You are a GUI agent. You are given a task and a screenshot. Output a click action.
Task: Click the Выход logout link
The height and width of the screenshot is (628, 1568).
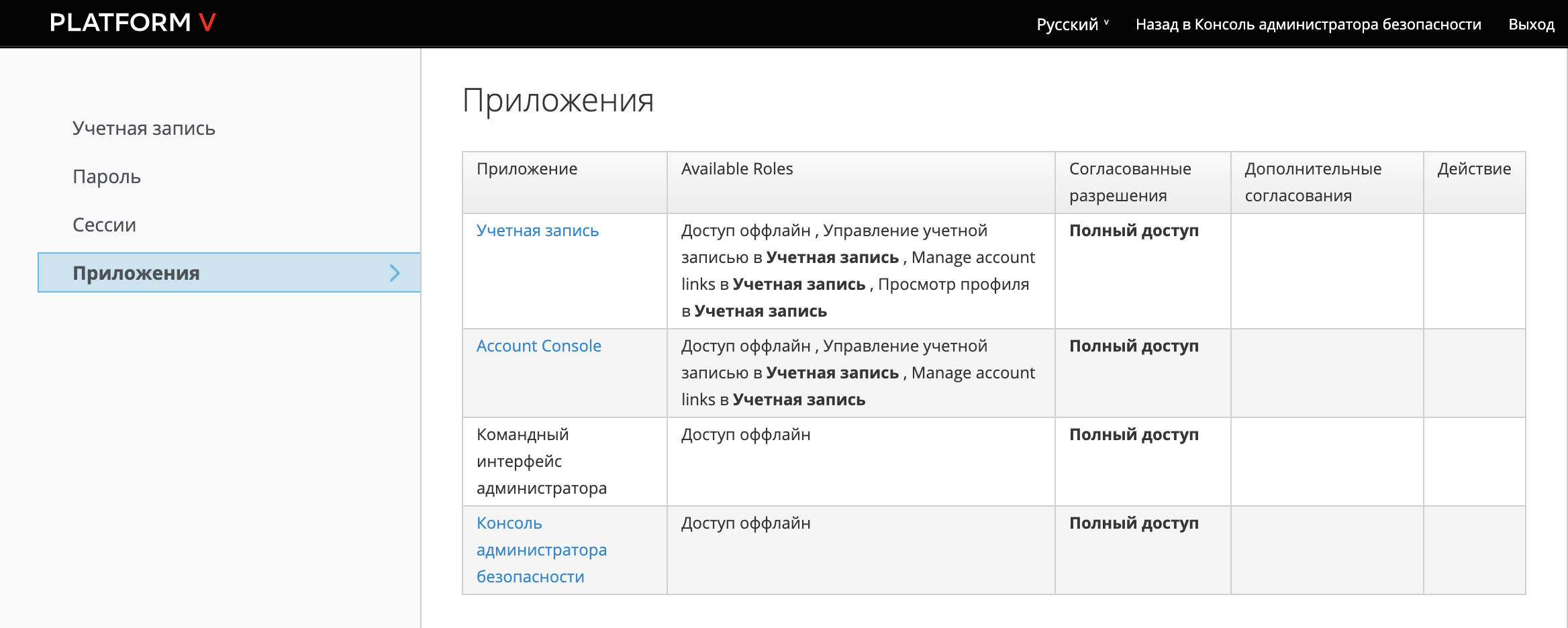click(x=1531, y=24)
